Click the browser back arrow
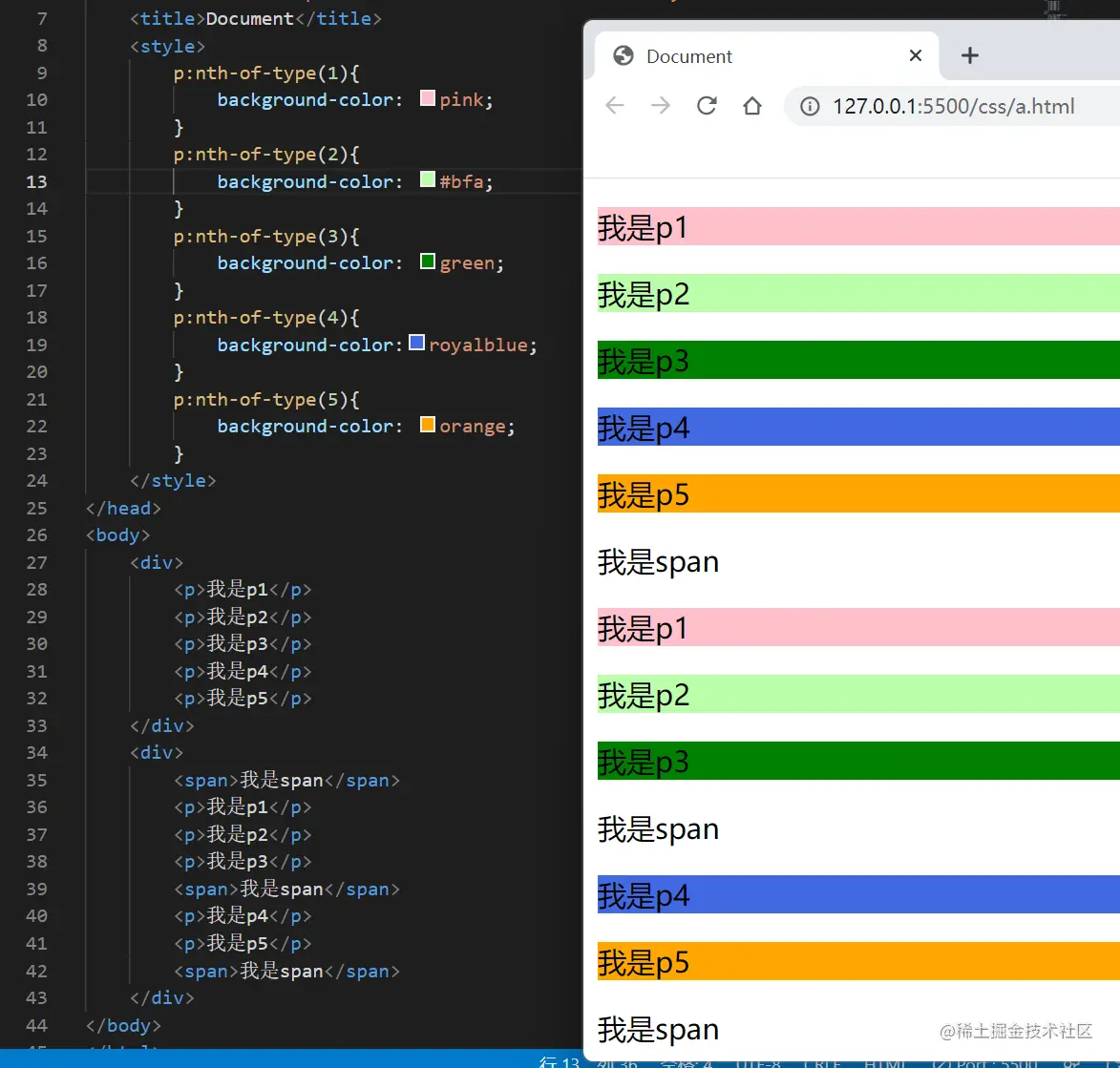 [614, 106]
